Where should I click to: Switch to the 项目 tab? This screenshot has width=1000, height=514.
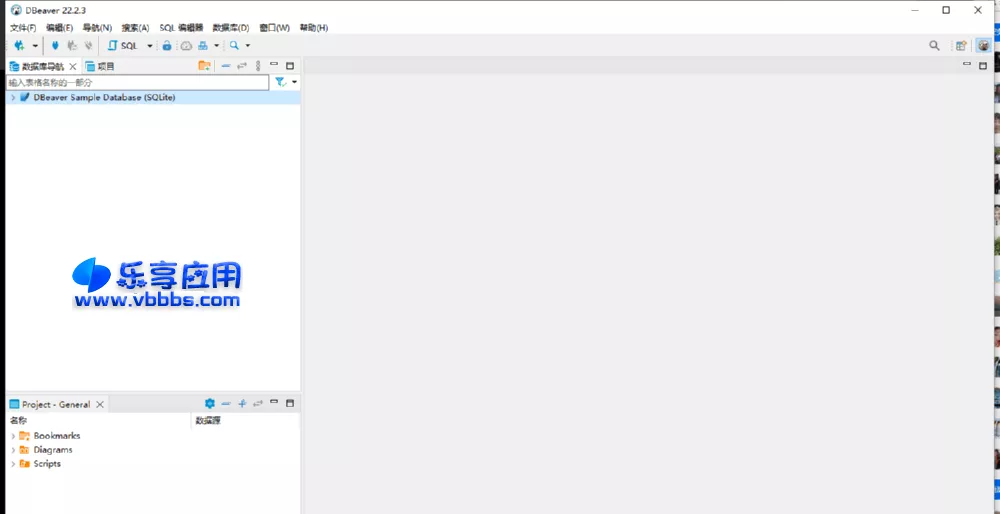pyautogui.click(x=100, y=66)
